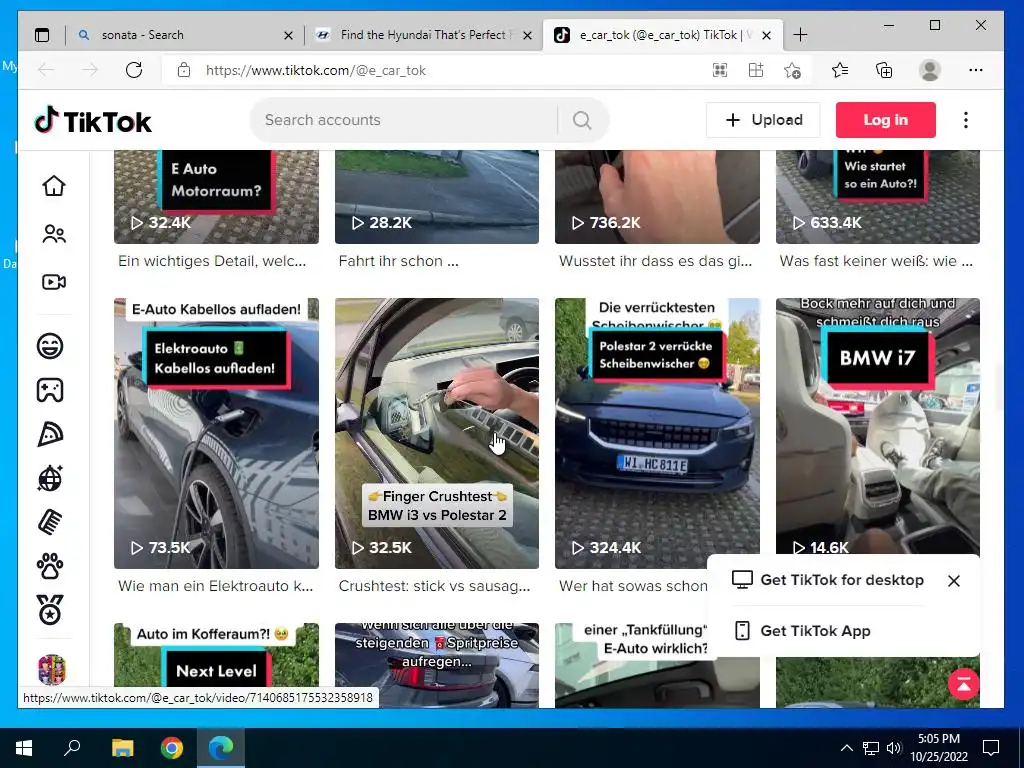Click the red scroll-to-top button
1024x768 pixels.
(x=964, y=684)
